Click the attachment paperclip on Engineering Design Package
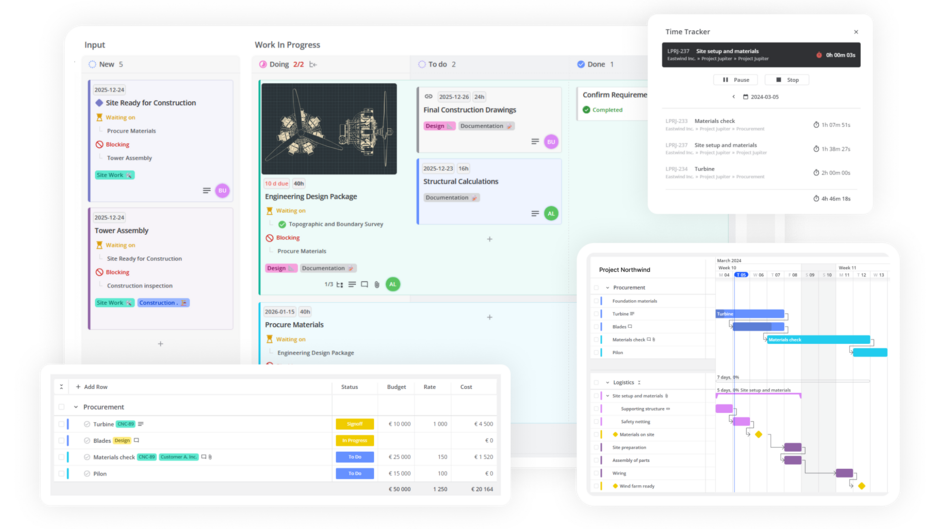 tap(377, 285)
